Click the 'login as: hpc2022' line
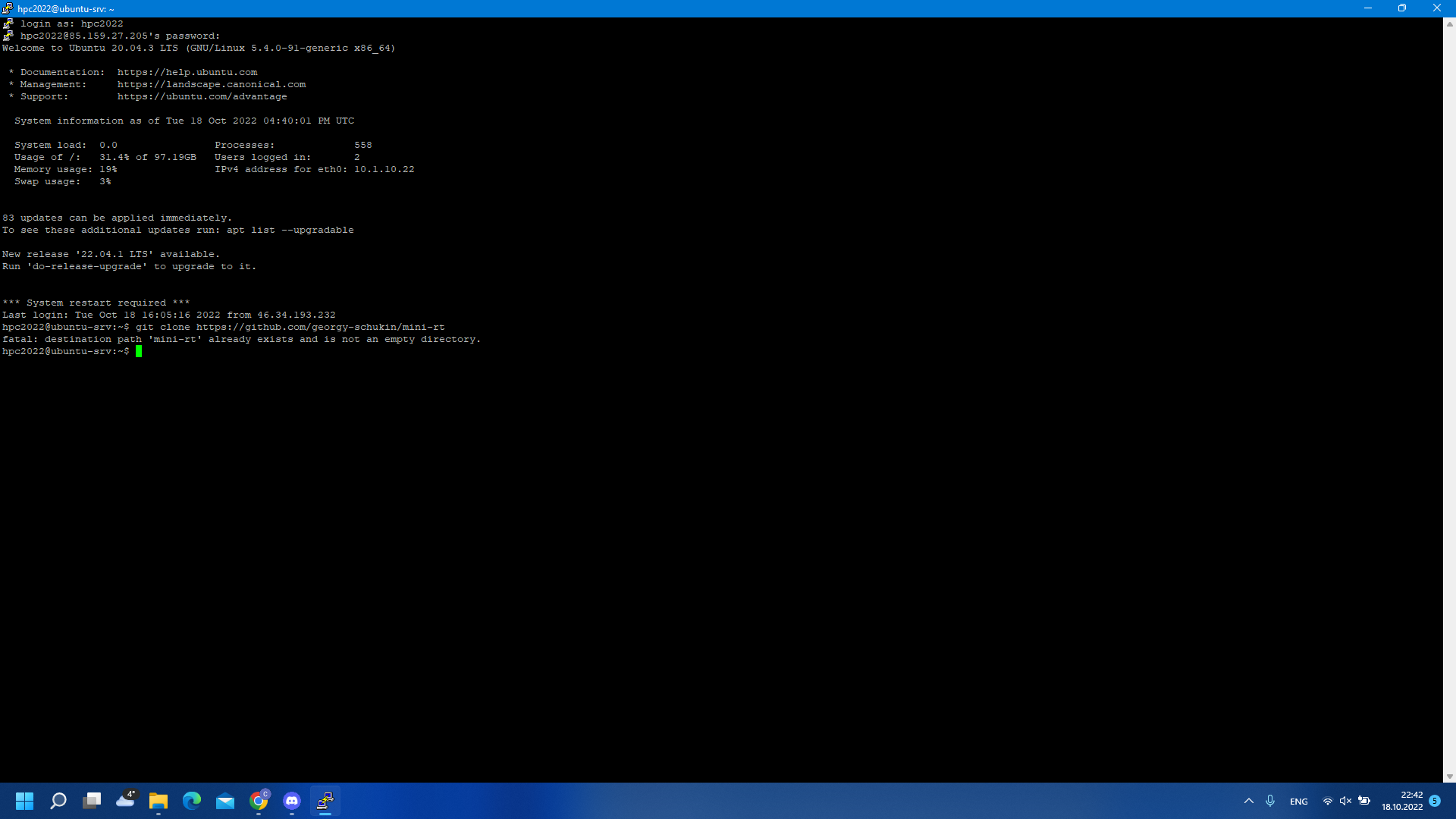 click(x=72, y=24)
